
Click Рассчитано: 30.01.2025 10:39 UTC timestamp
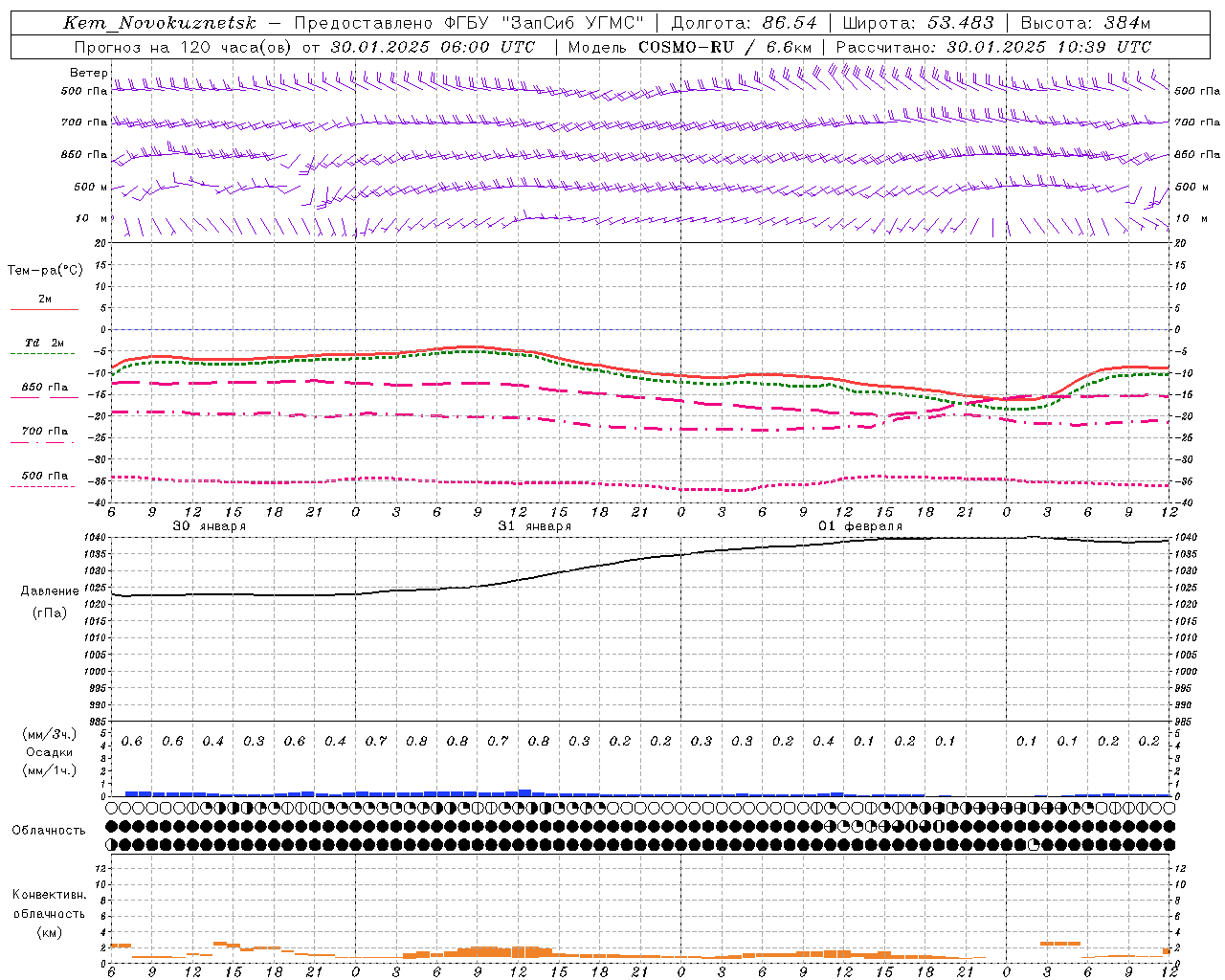(993, 47)
